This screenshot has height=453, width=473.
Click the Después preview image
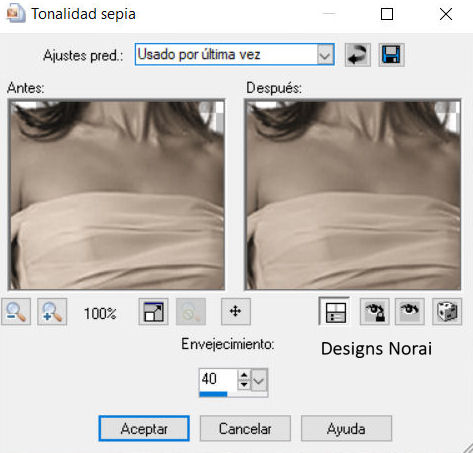(353, 194)
